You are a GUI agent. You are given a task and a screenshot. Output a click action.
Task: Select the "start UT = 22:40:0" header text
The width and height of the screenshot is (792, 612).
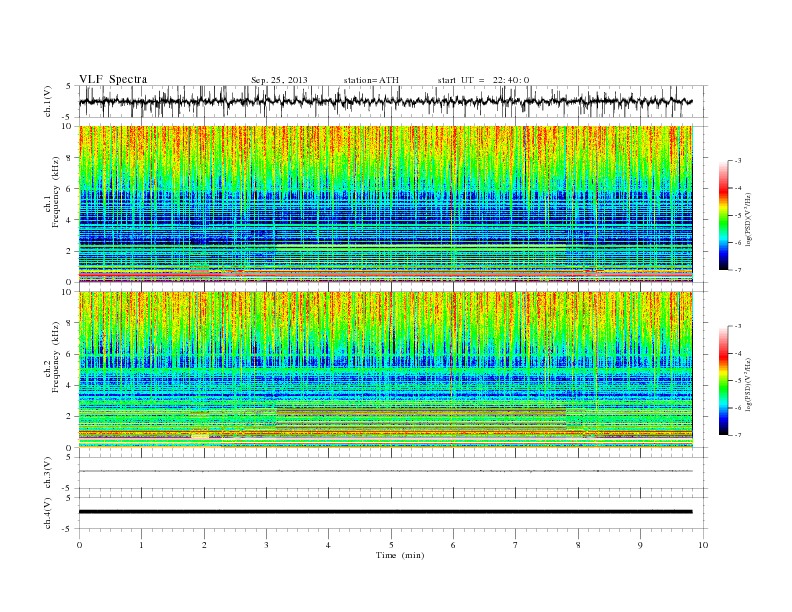[483, 80]
